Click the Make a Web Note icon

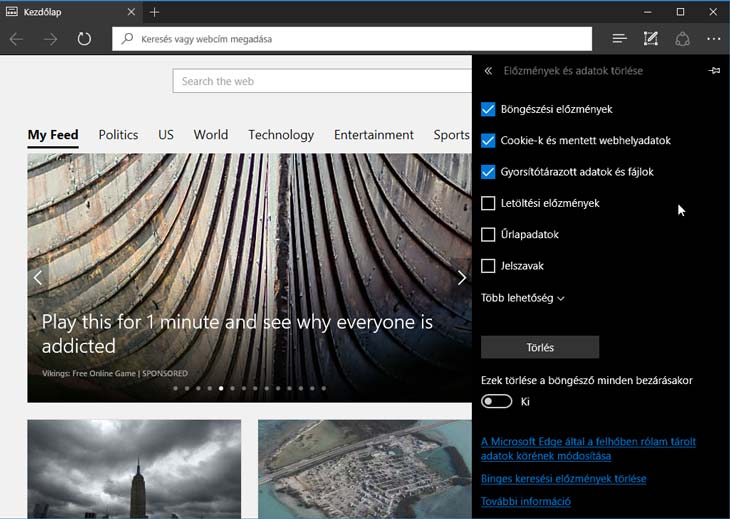pyautogui.click(x=651, y=39)
